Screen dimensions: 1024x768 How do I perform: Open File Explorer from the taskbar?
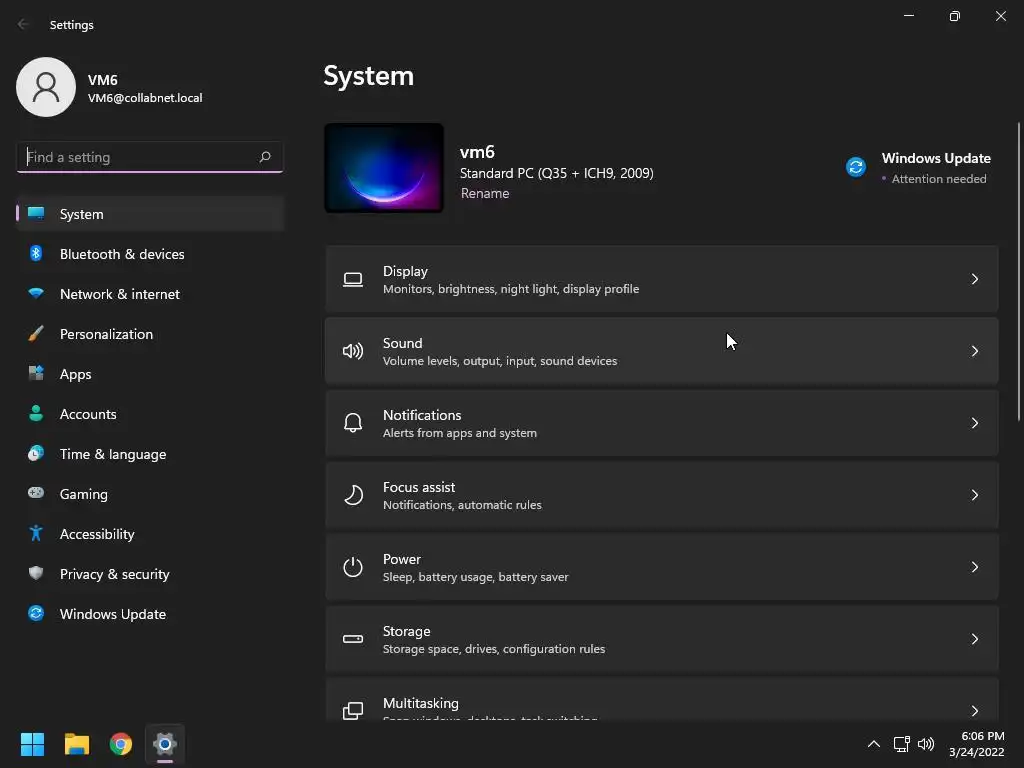point(76,744)
